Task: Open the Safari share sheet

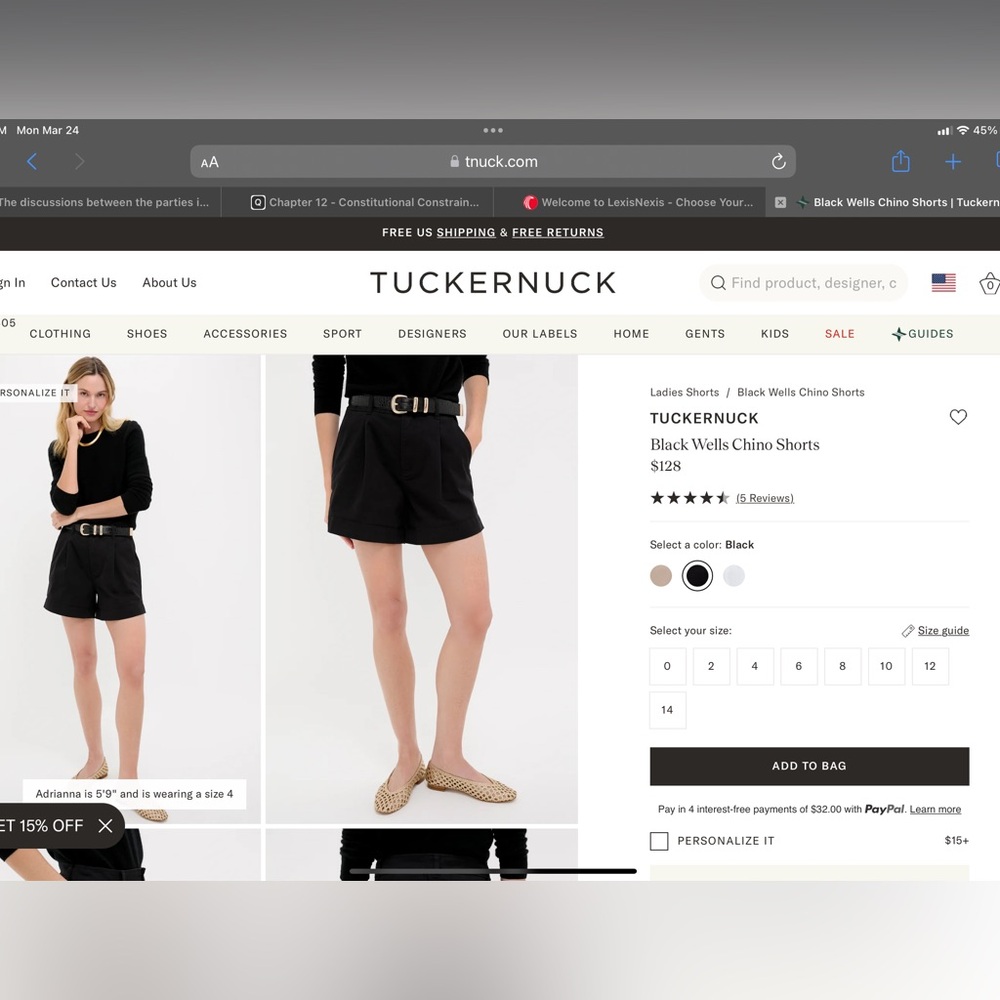Action: click(x=901, y=161)
